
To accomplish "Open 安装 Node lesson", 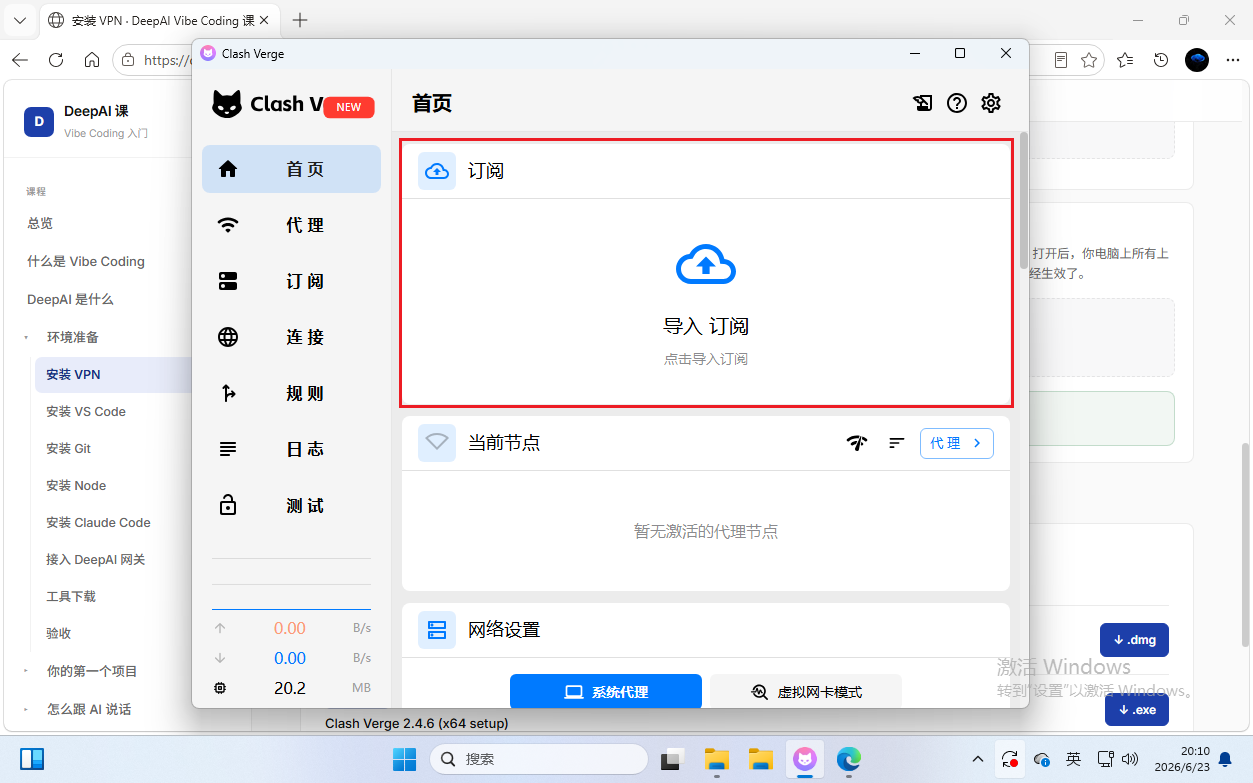I will pos(76,485).
